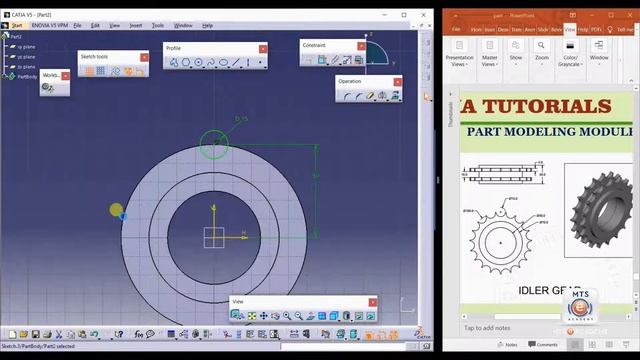Open the Window menu in CATIA
This screenshot has width=640, height=360.
183,25
